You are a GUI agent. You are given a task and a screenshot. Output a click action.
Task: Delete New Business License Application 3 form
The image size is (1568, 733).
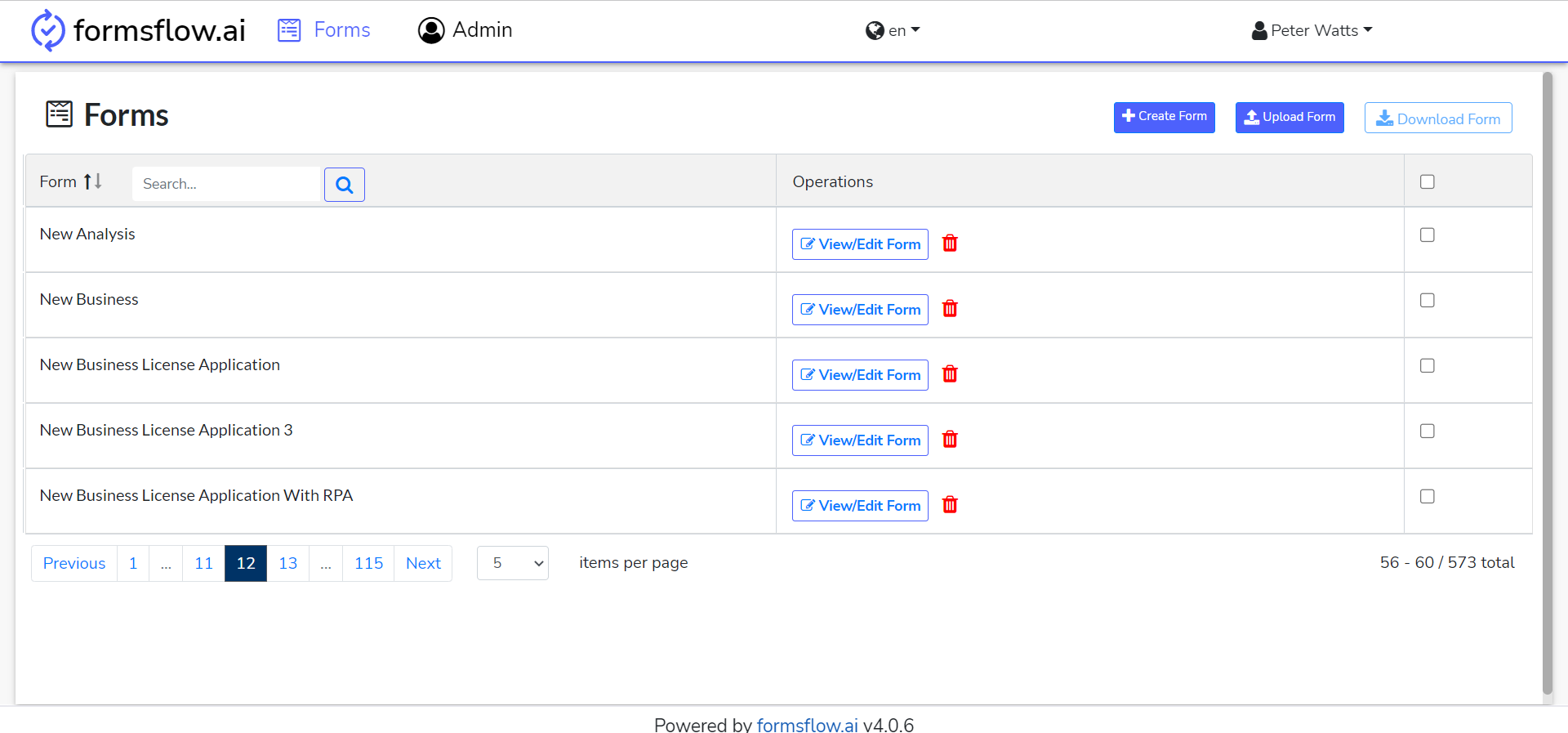click(x=950, y=440)
